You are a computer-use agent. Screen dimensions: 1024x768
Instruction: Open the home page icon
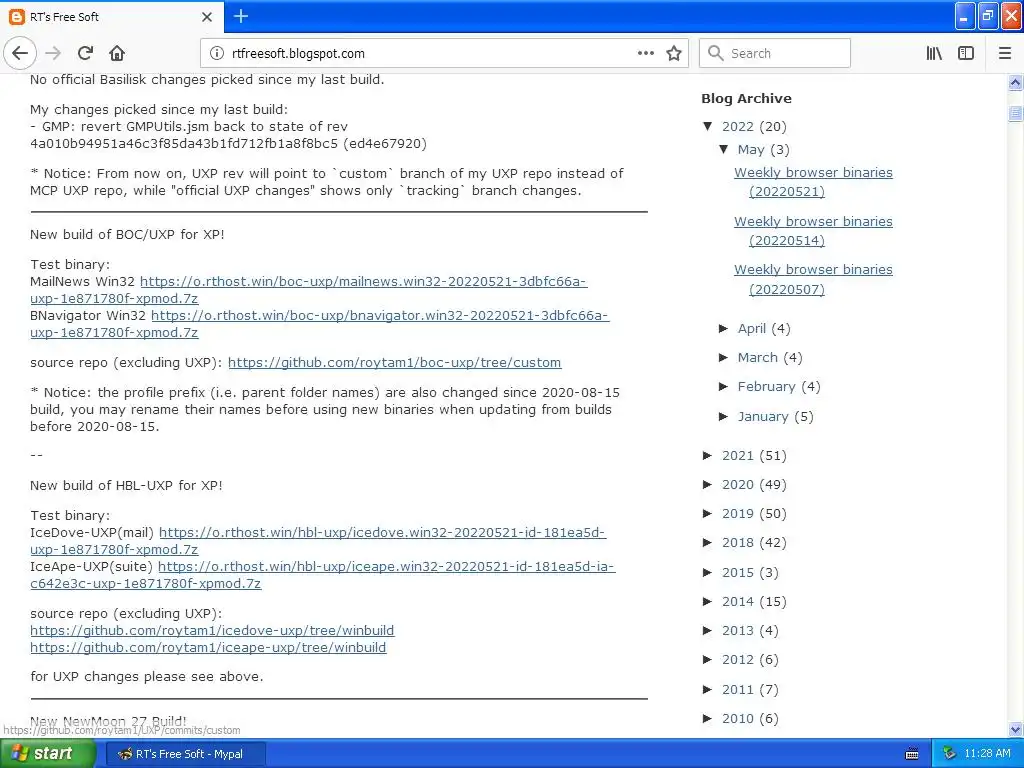117,53
